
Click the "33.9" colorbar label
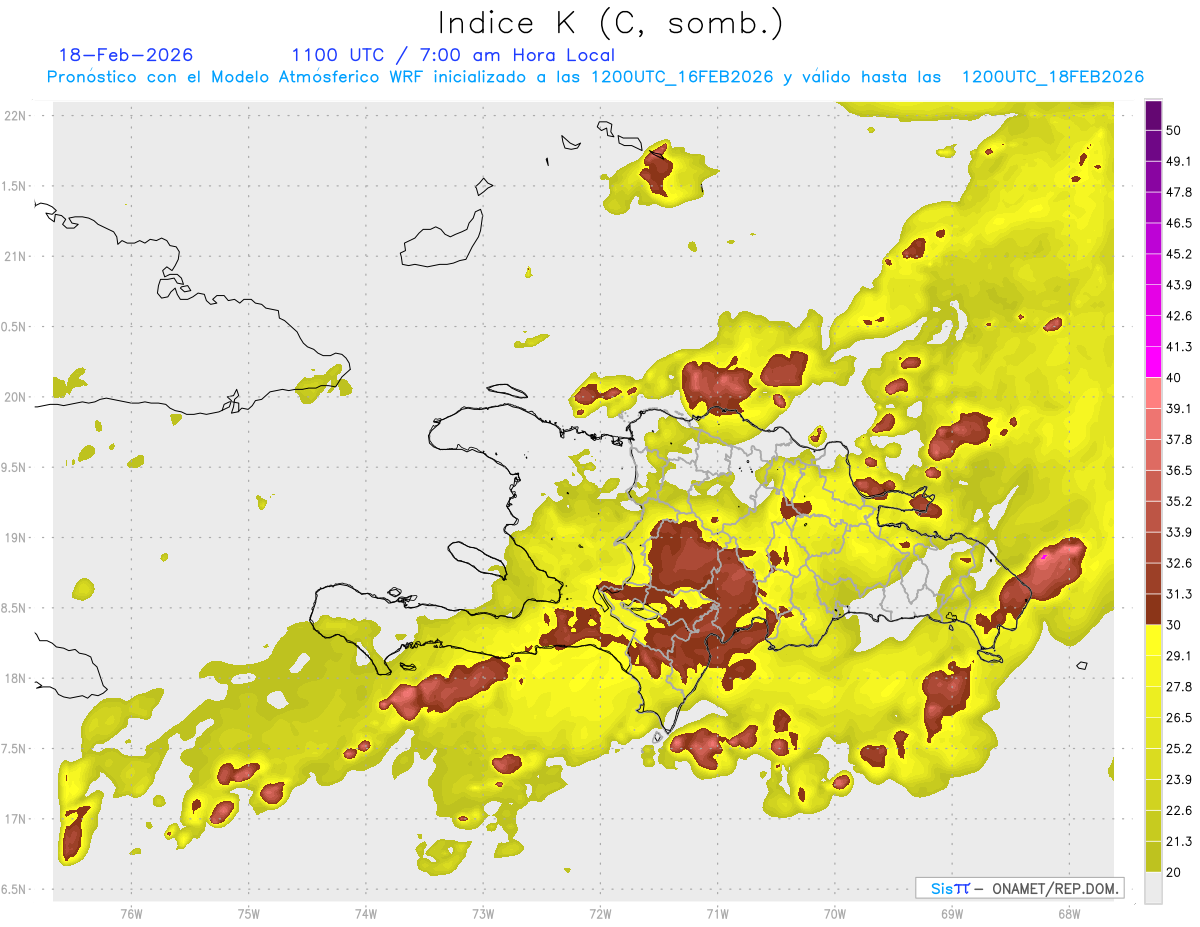[1180, 532]
